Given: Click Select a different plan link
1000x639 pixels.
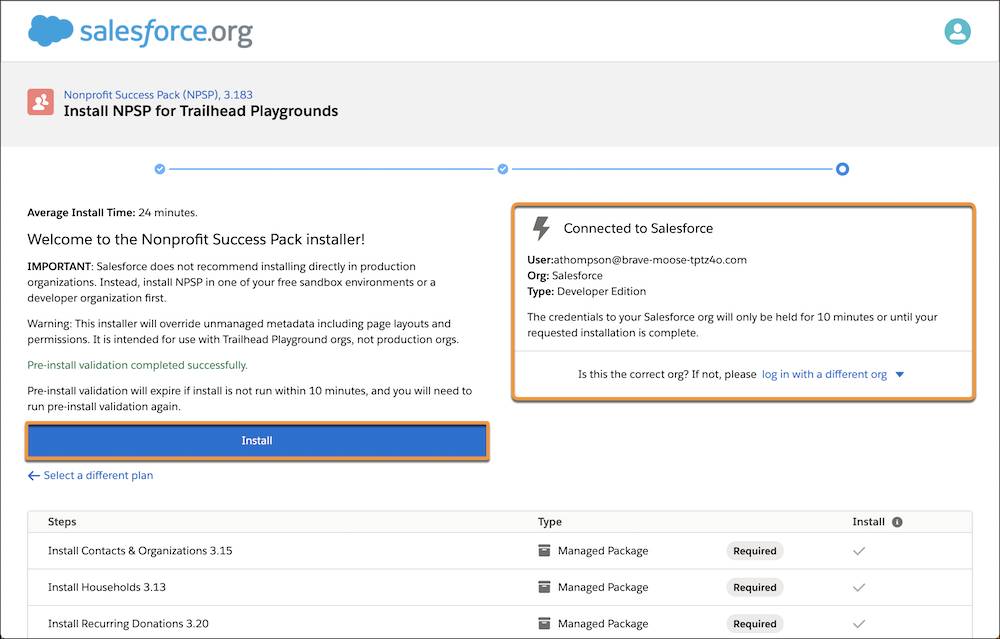Looking at the screenshot, I should [x=98, y=475].
